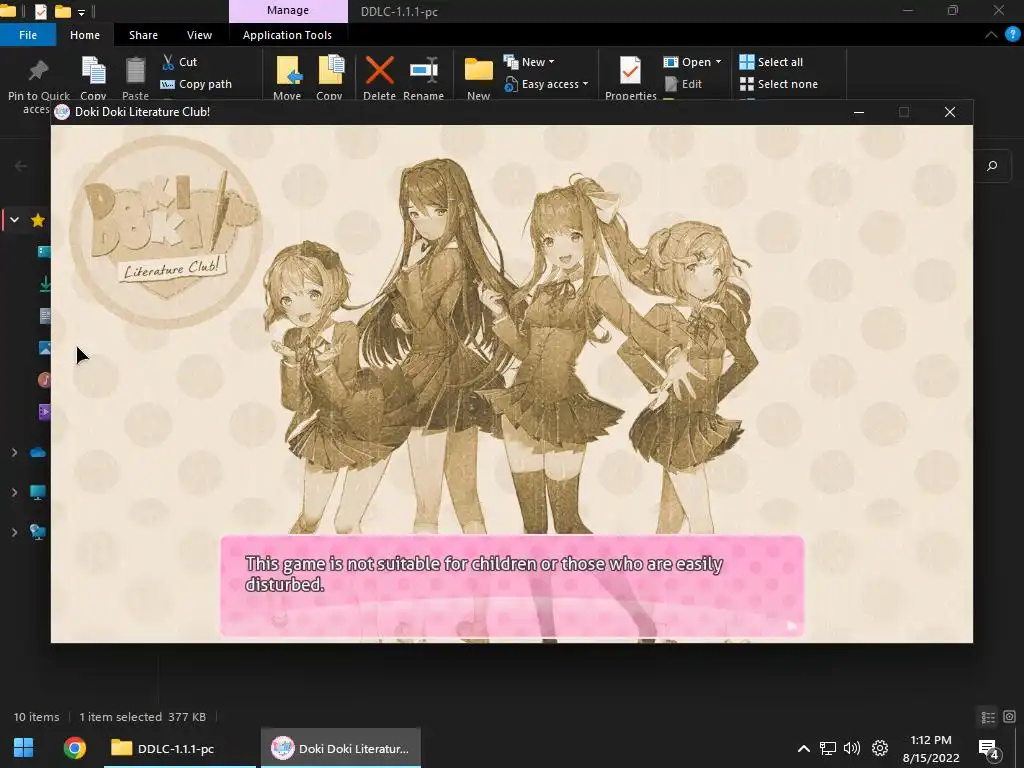Open the network status tray icon
This screenshot has width=1024, height=768.
[828, 748]
